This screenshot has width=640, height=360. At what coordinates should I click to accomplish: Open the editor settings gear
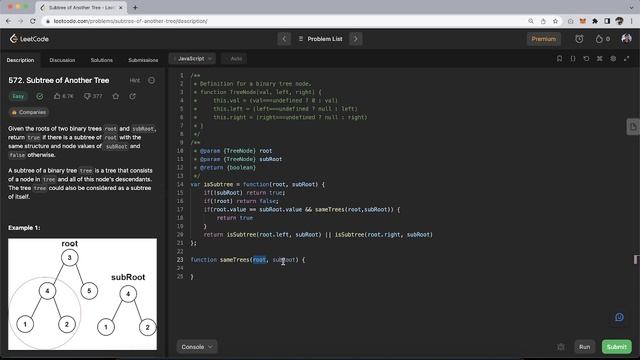[613, 59]
